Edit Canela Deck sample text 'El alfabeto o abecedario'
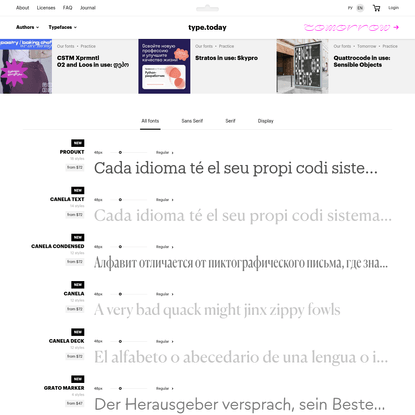 pyautogui.click(x=241, y=357)
